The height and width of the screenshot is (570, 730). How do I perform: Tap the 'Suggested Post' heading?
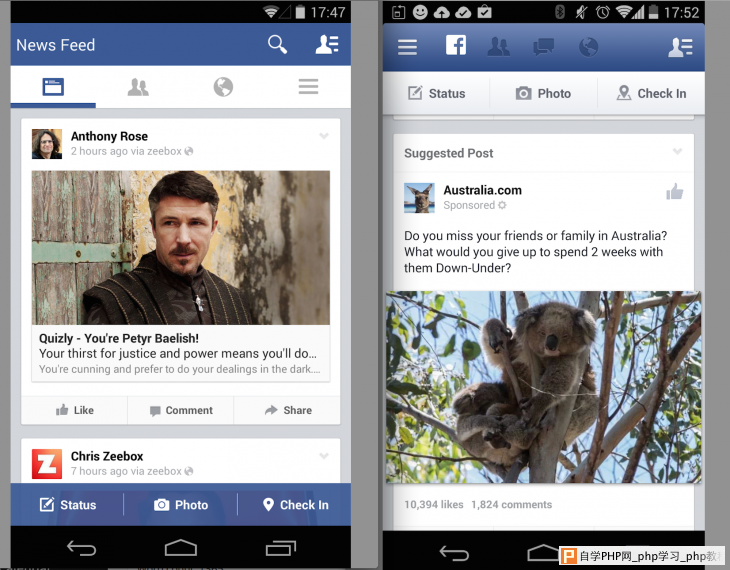pyautogui.click(x=448, y=153)
